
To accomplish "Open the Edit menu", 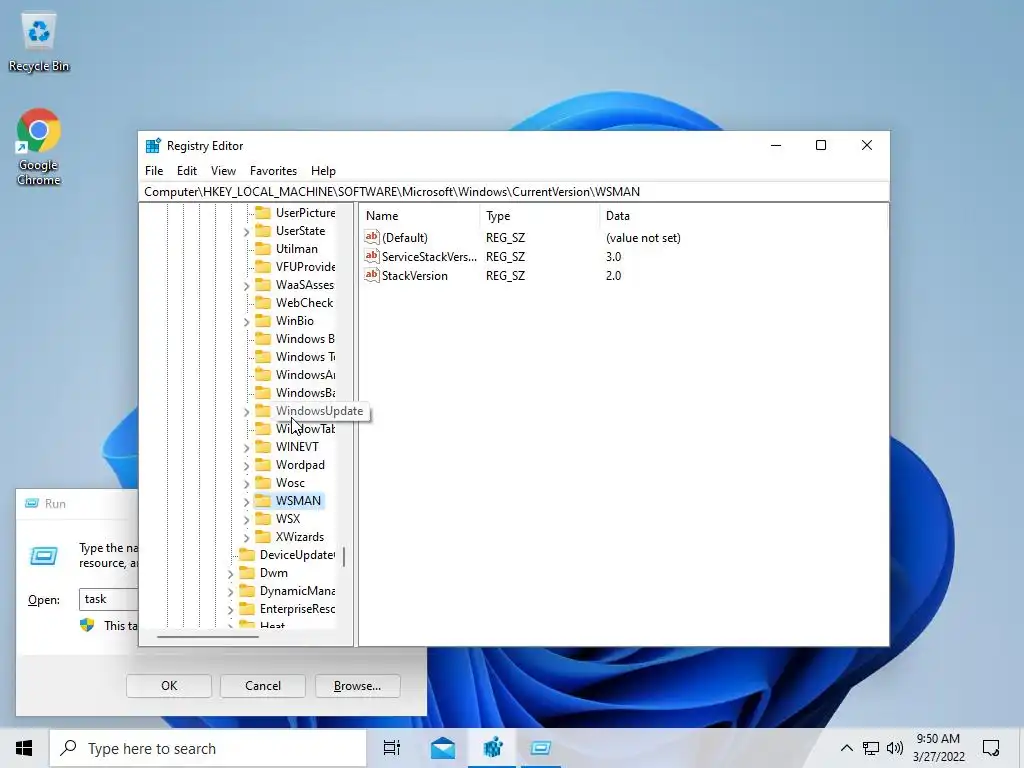I will [187, 170].
